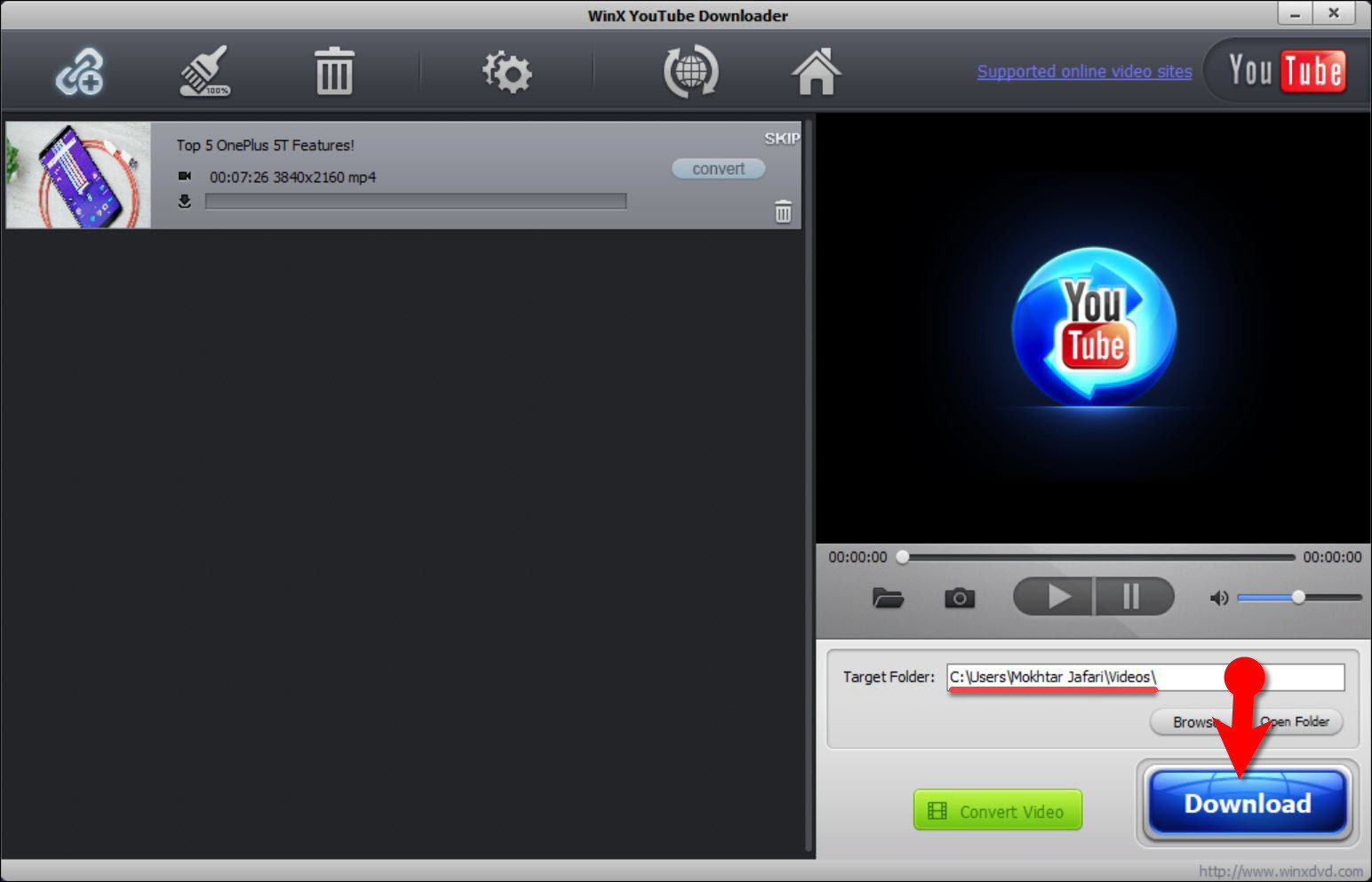Click the YouTube logo button in toolbar
Viewport: 1372px width, 882px height.
(x=1286, y=70)
